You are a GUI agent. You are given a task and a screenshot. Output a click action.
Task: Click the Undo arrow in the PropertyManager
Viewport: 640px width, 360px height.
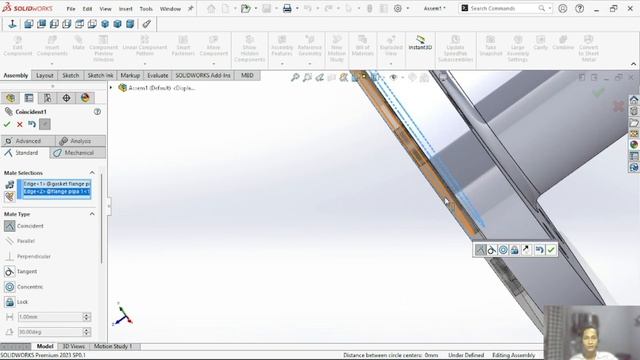coord(32,124)
